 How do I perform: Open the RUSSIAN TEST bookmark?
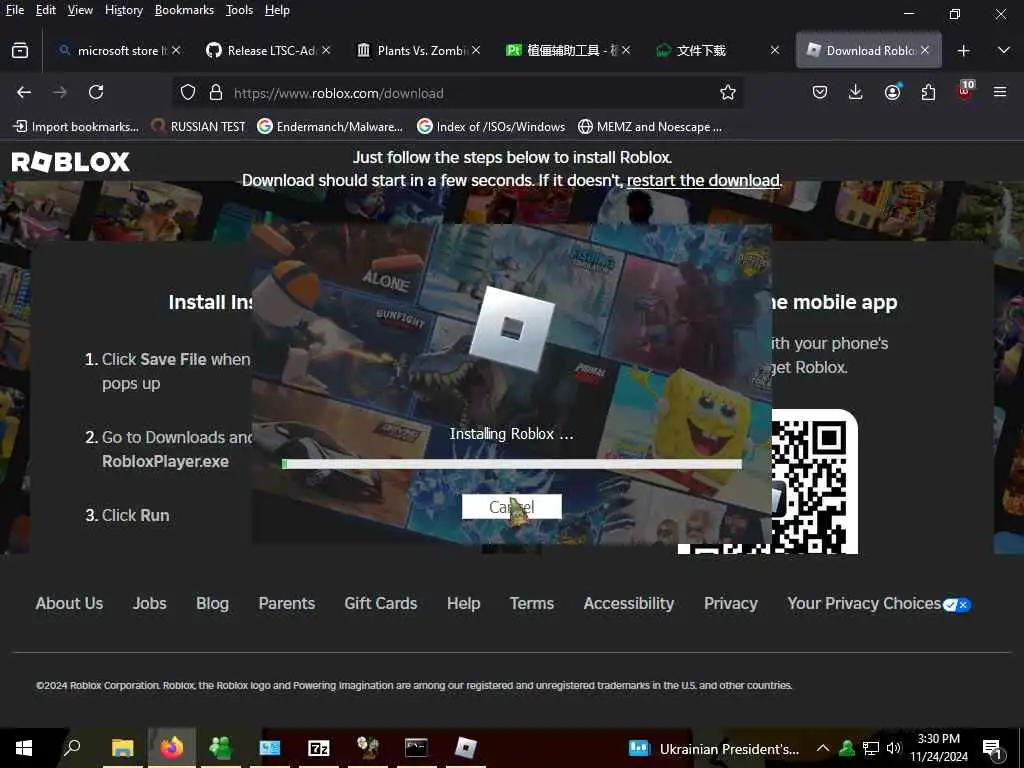click(199, 127)
